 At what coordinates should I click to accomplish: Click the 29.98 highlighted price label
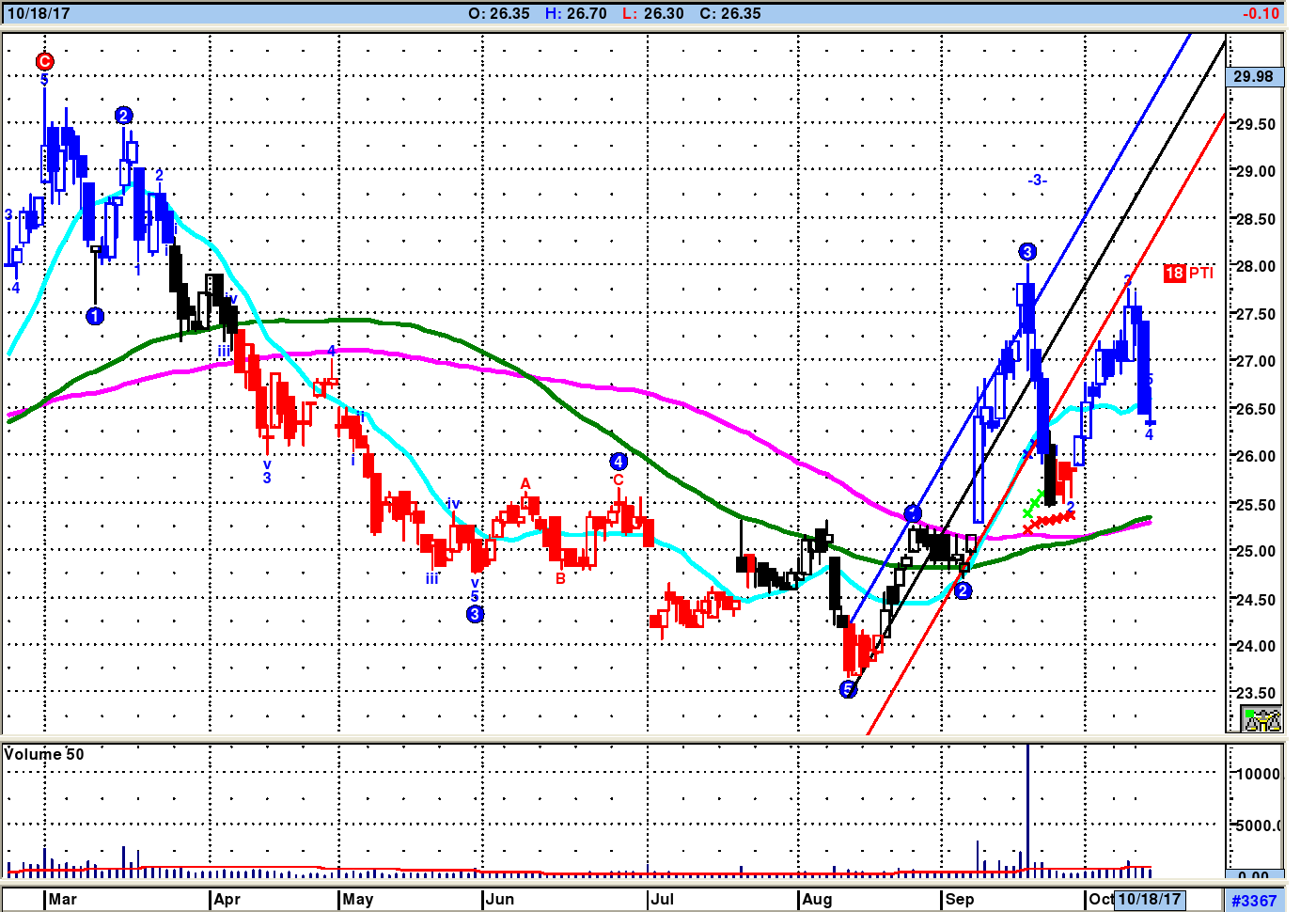(x=1253, y=76)
